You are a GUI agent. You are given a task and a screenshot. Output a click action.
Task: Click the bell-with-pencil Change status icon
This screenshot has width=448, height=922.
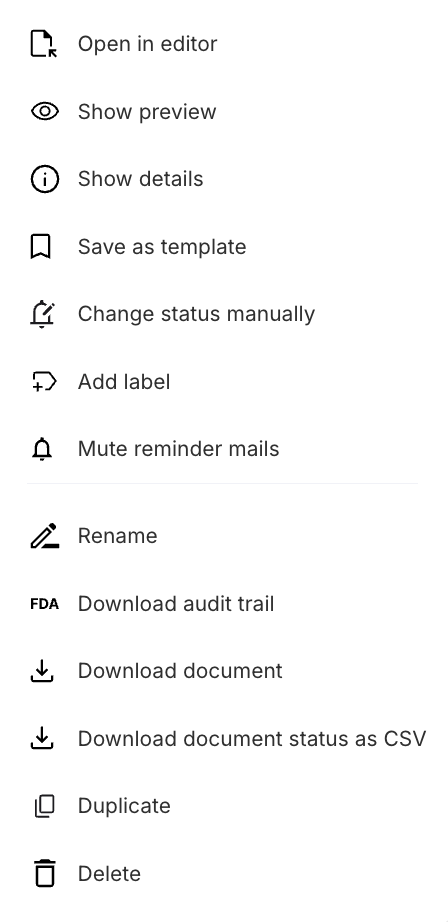click(42, 314)
